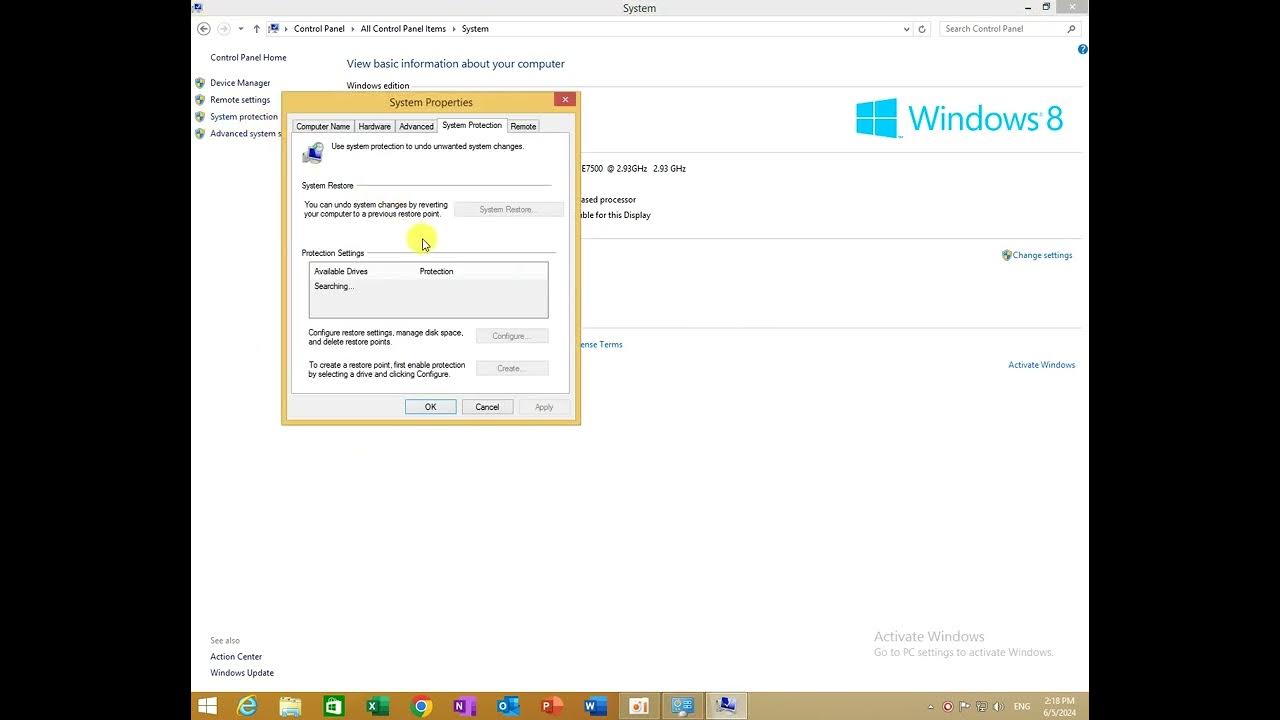Open Windows Store from taskbar
This screenshot has width=1280, height=720.
point(334,706)
